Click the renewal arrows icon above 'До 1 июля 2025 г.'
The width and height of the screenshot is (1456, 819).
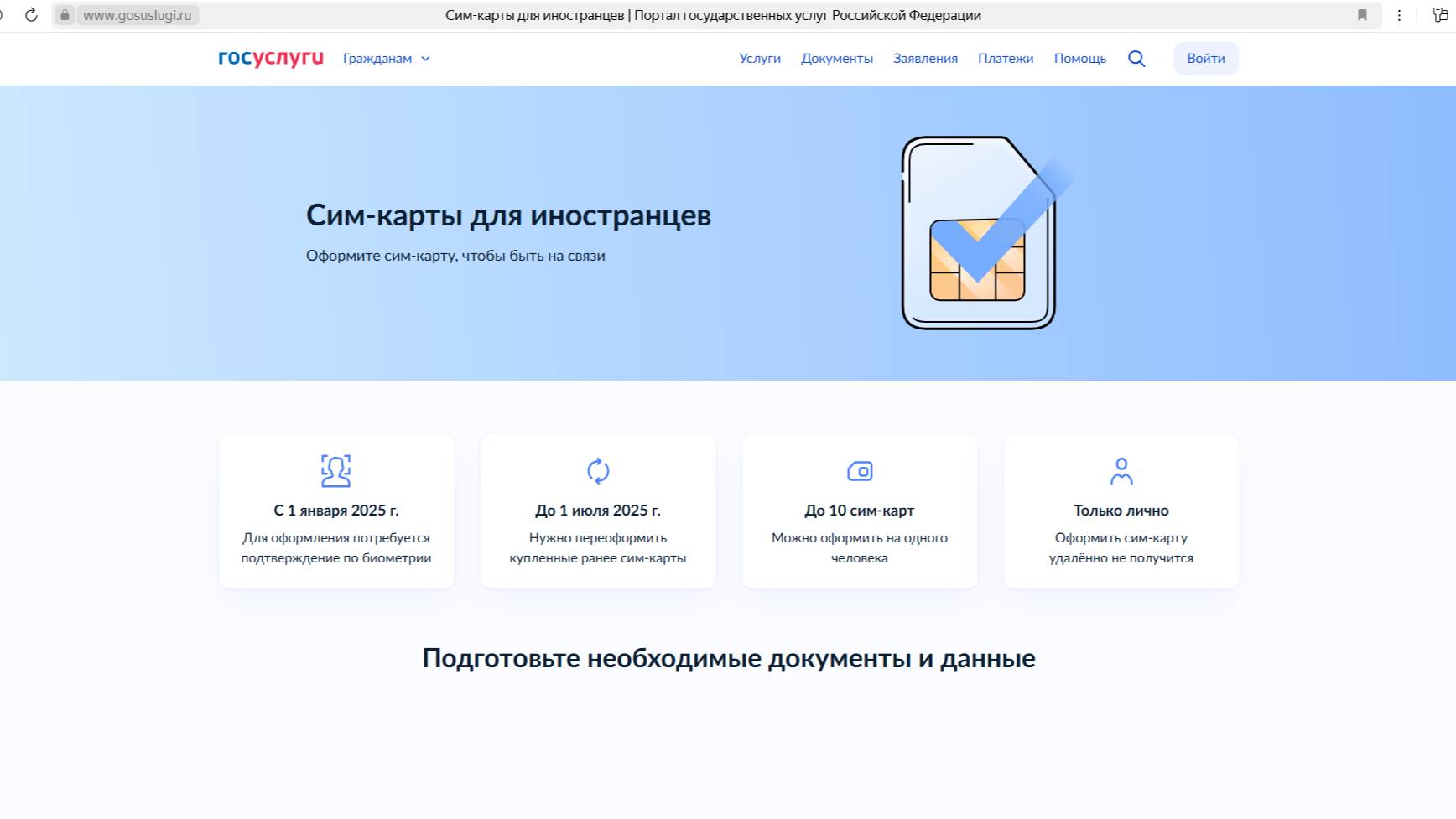[597, 471]
